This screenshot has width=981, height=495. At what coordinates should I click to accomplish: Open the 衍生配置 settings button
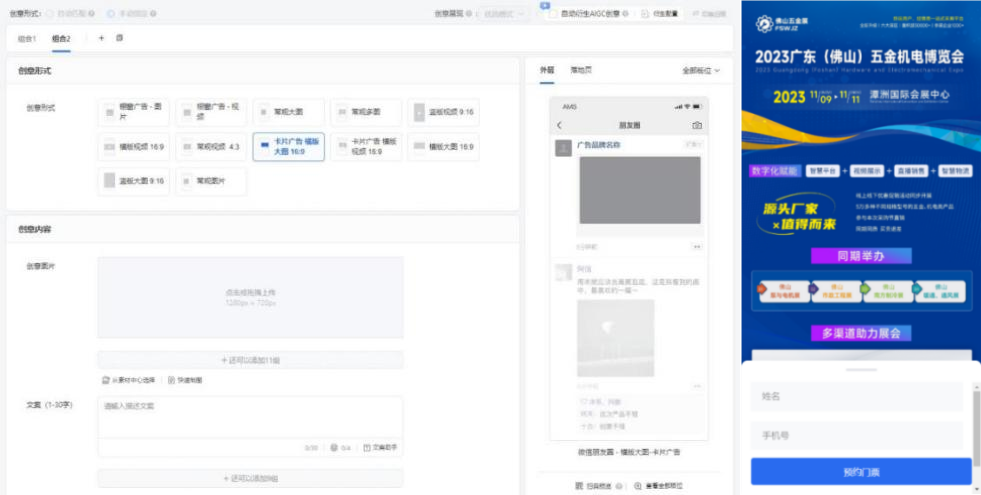(660, 13)
